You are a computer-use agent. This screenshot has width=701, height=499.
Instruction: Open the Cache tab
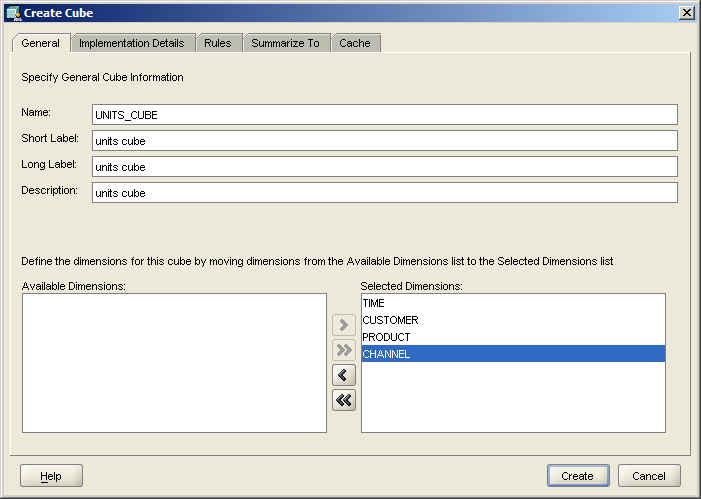(355, 43)
